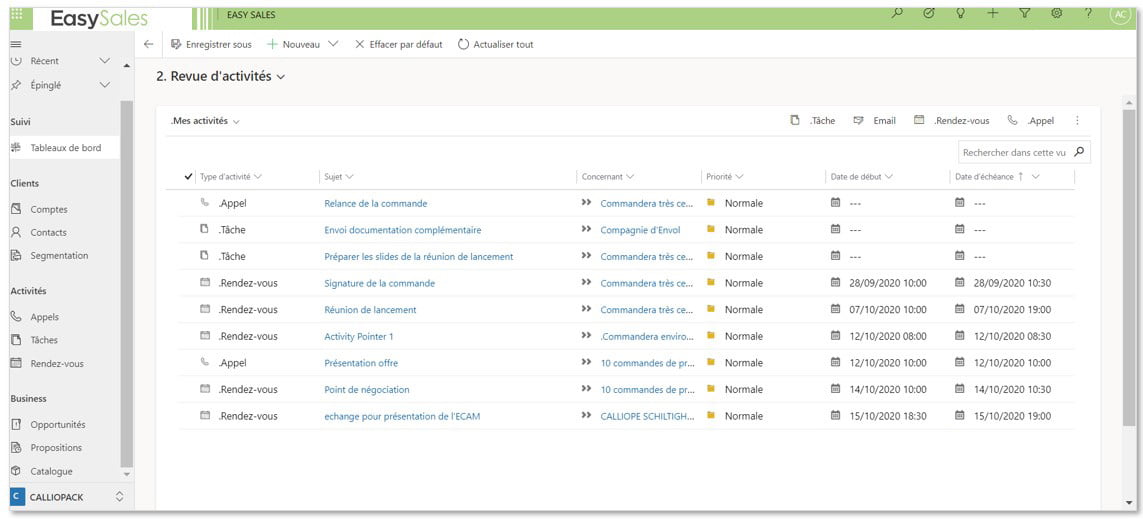Click in the Rechercher dans cette vue field
The width and height of the screenshot is (1143, 522).
click(x=1013, y=152)
